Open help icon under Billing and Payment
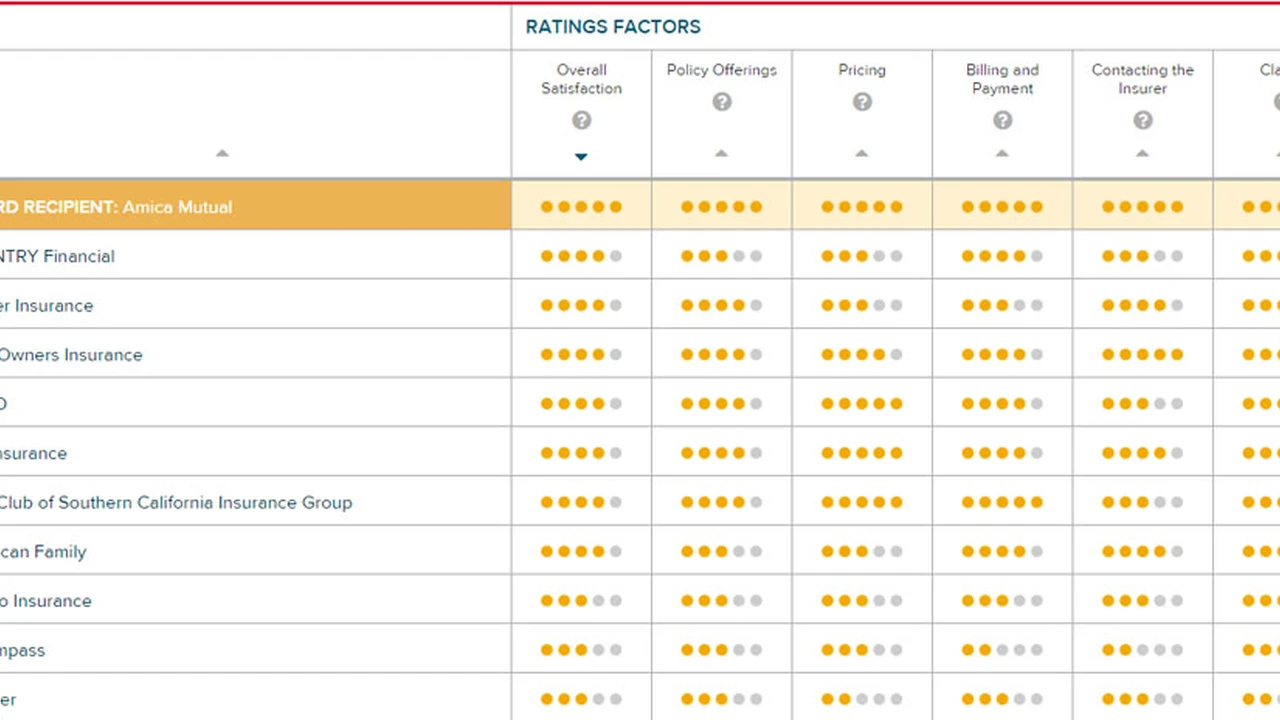1280x720 pixels. pyautogui.click(x=1002, y=120)
